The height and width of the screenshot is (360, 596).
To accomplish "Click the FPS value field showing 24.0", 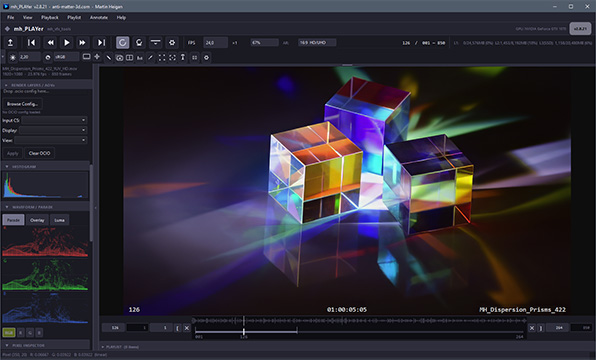I will click(215, 43).
